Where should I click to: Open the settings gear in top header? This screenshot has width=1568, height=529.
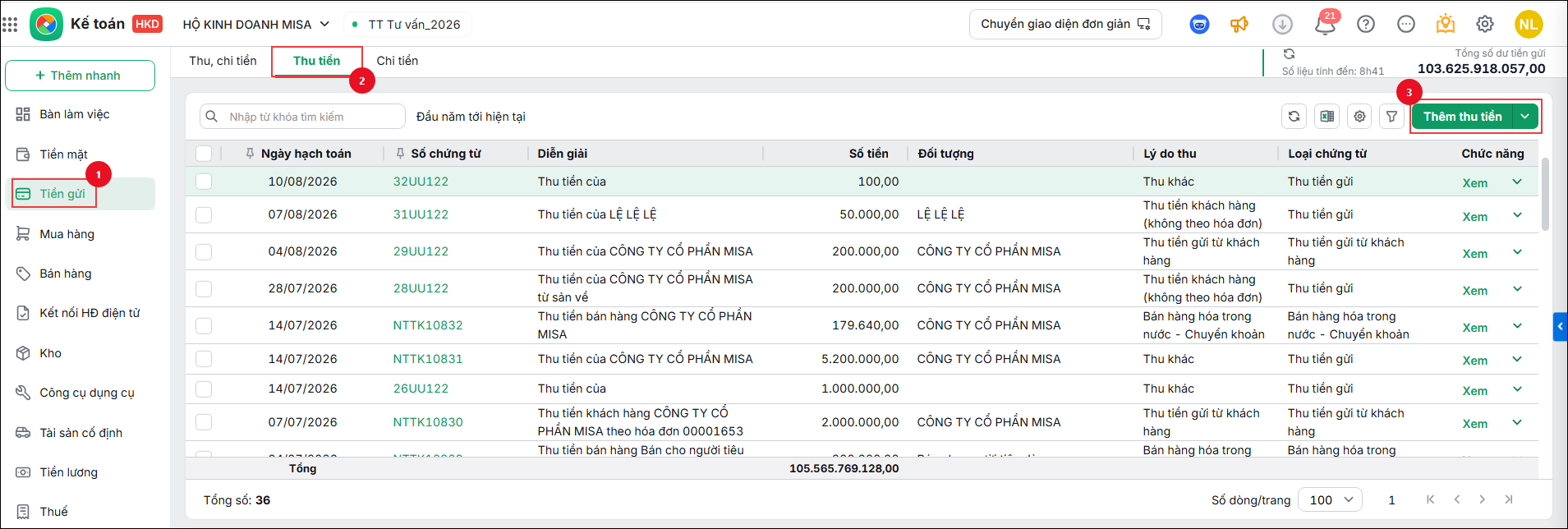pos(1485,25)
